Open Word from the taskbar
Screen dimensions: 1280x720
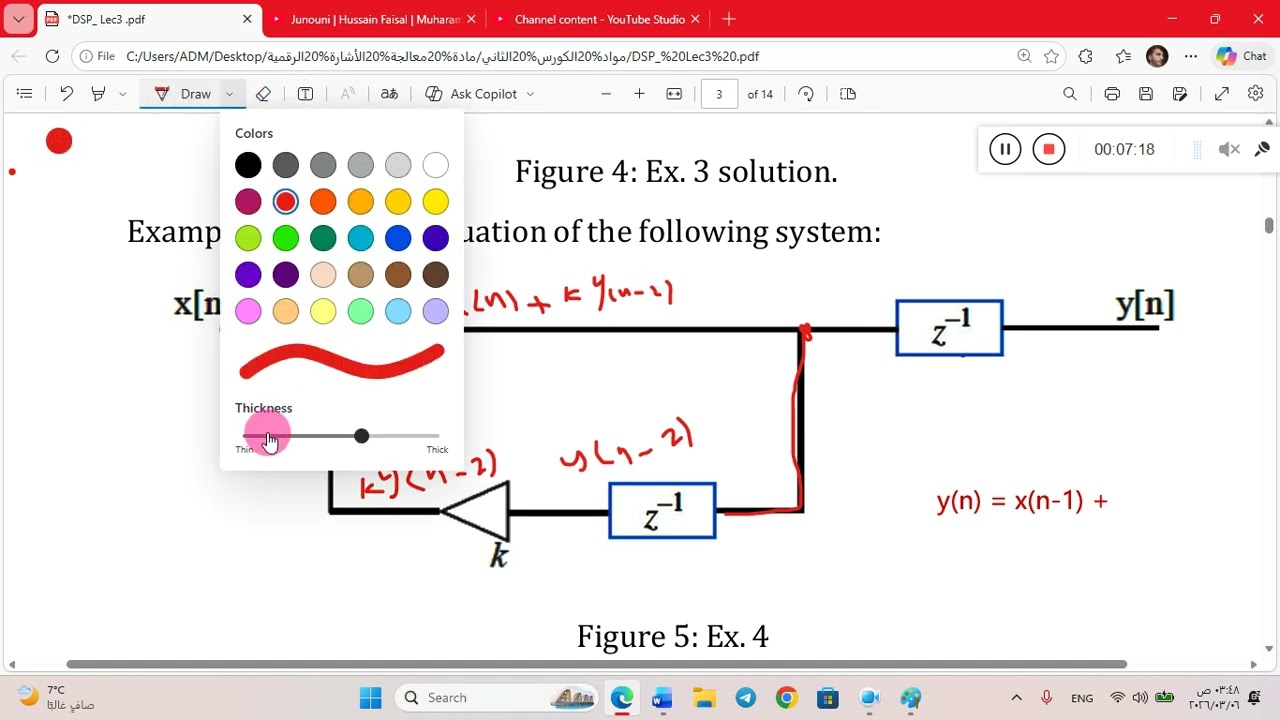click(662, 697)
